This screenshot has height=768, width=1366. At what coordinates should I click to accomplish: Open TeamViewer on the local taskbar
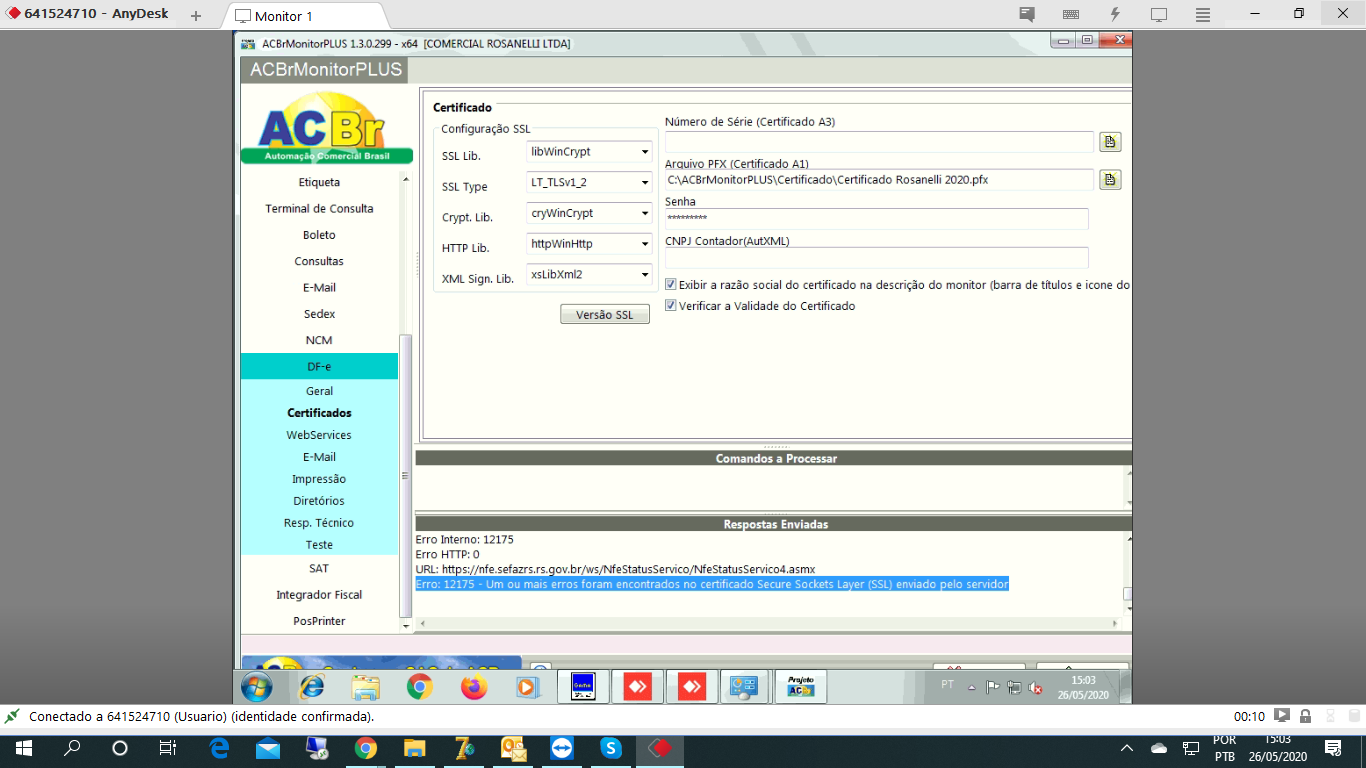[562, 748]
